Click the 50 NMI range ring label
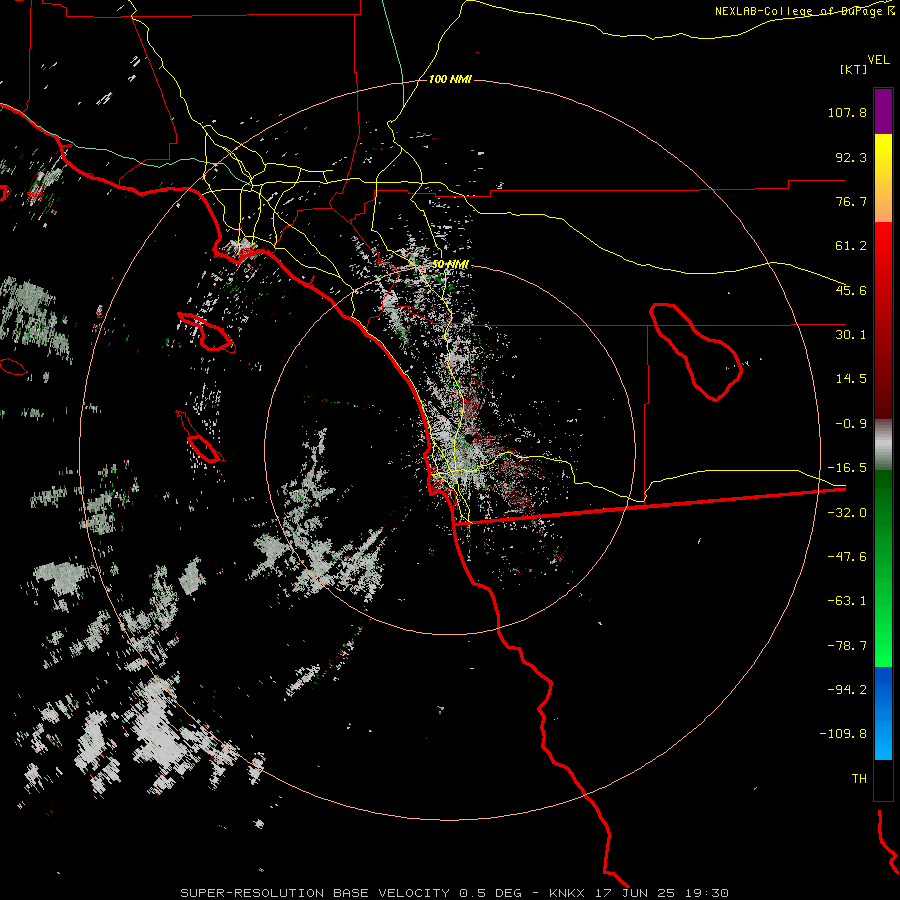Viewport: 900px width, 900px height. (x=450, y=264)
